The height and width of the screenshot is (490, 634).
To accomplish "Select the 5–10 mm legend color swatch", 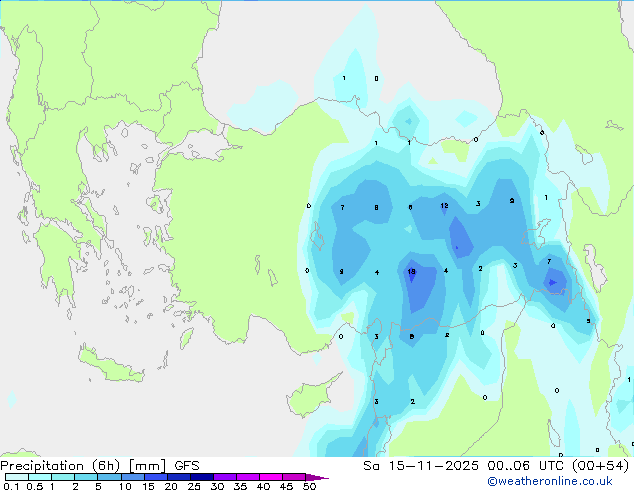I will 110,477.
